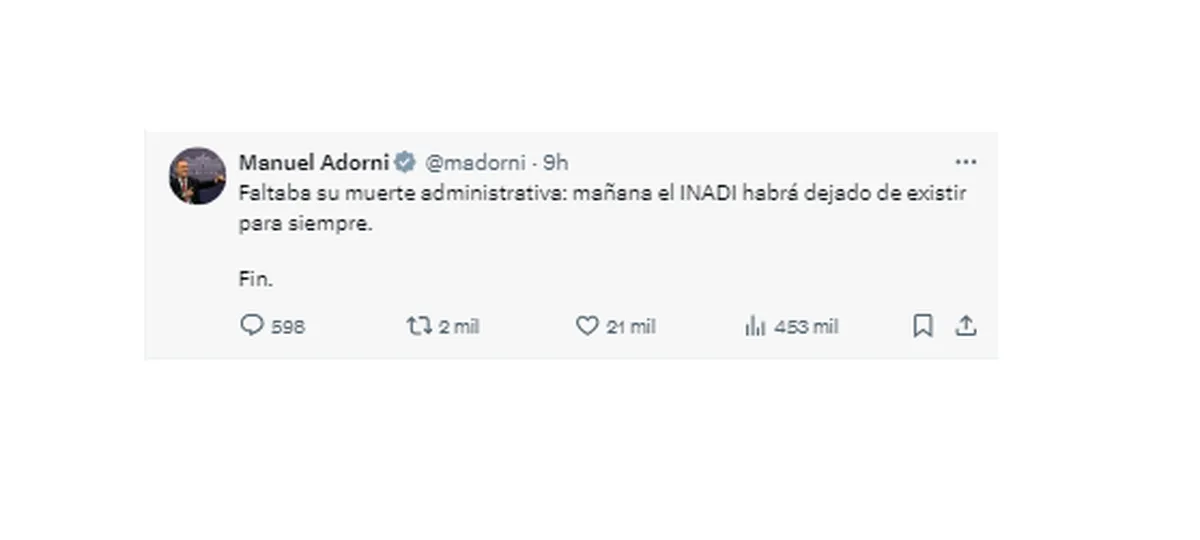Image resolution: width=1200 pixels, height=540 pixels.
Task: Click the reply speech bubble icon
Action: (x=252, y=325)
